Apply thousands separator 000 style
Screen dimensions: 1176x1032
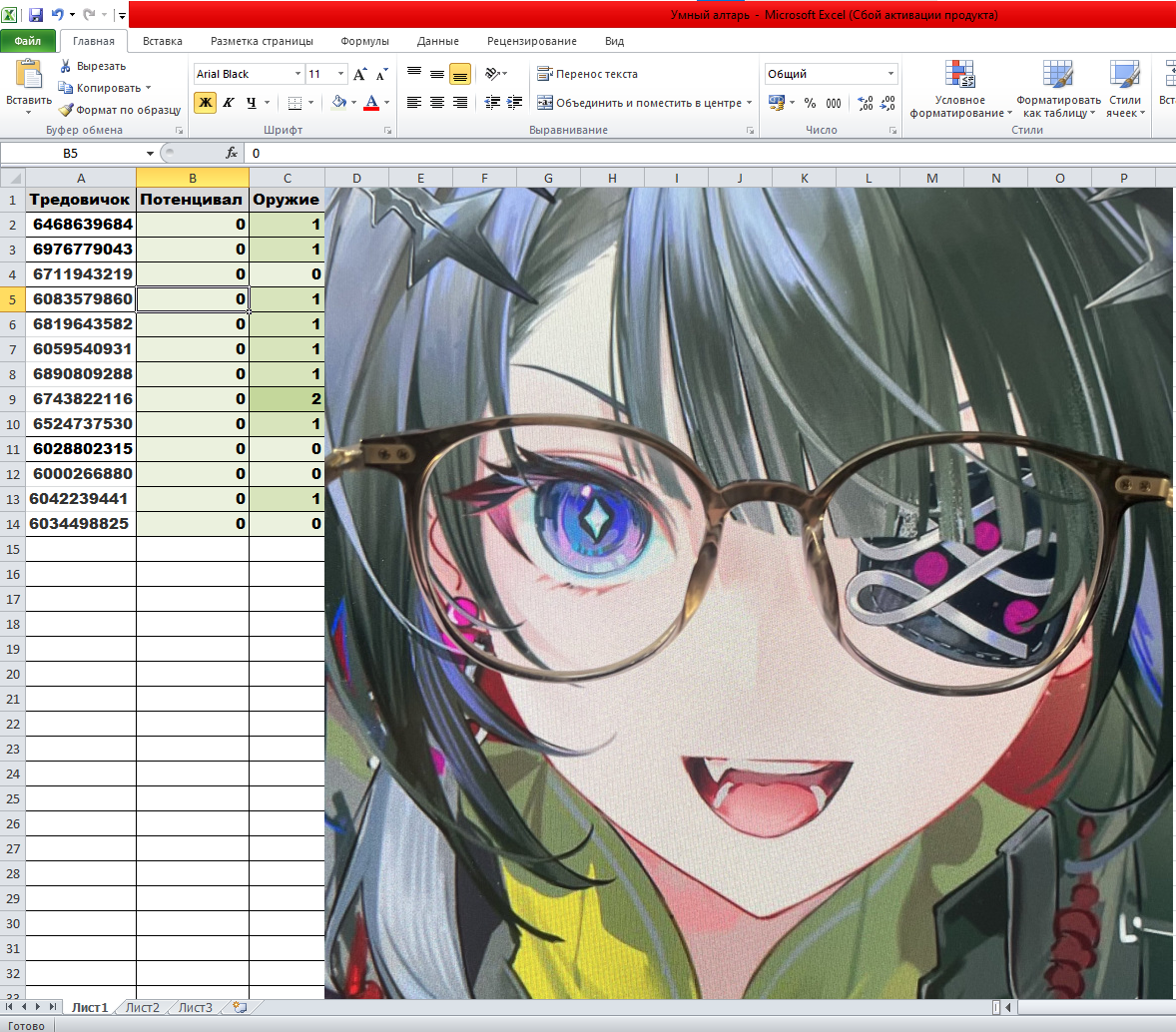coord(834,103)
